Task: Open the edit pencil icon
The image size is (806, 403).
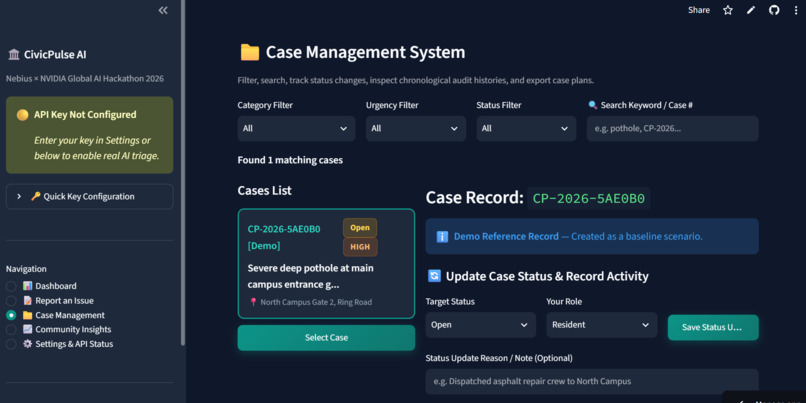Action: pos(751,10)
